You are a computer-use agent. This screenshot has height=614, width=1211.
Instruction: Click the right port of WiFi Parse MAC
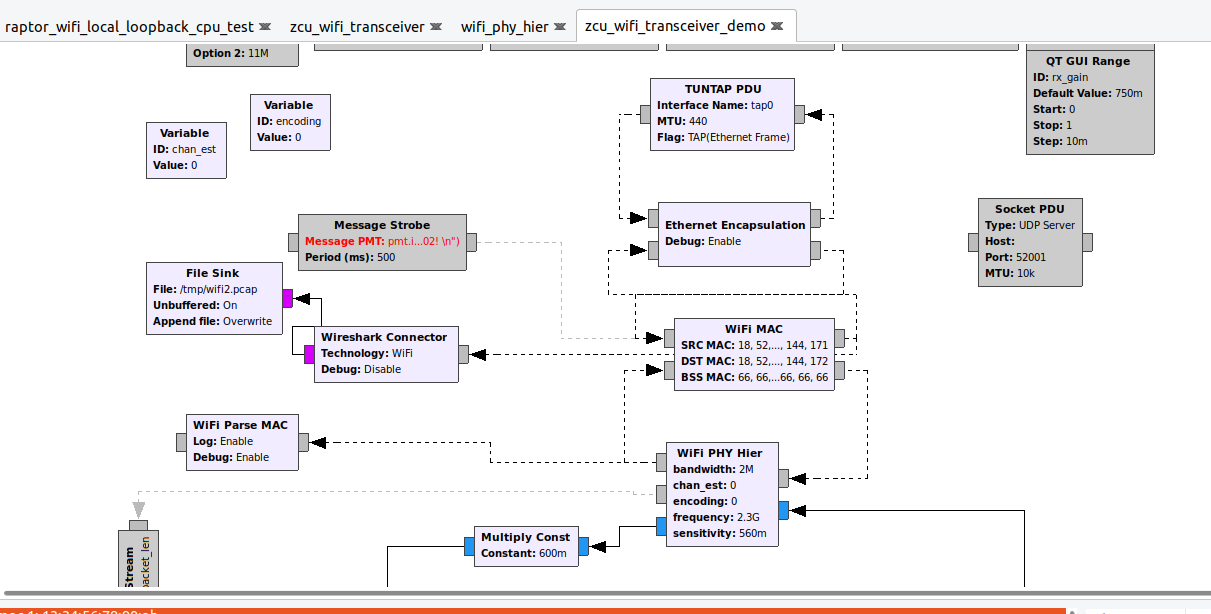click(304, 442)
